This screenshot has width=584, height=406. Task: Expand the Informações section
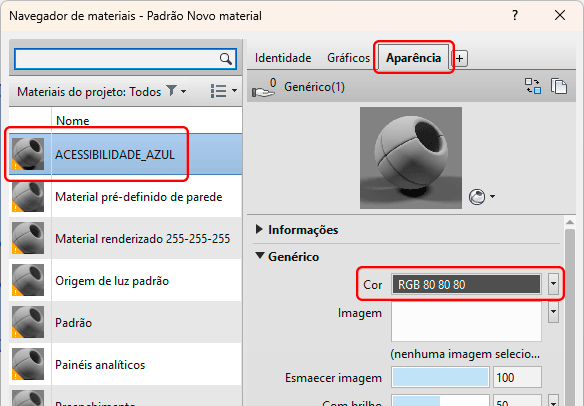tap(259, 229)
